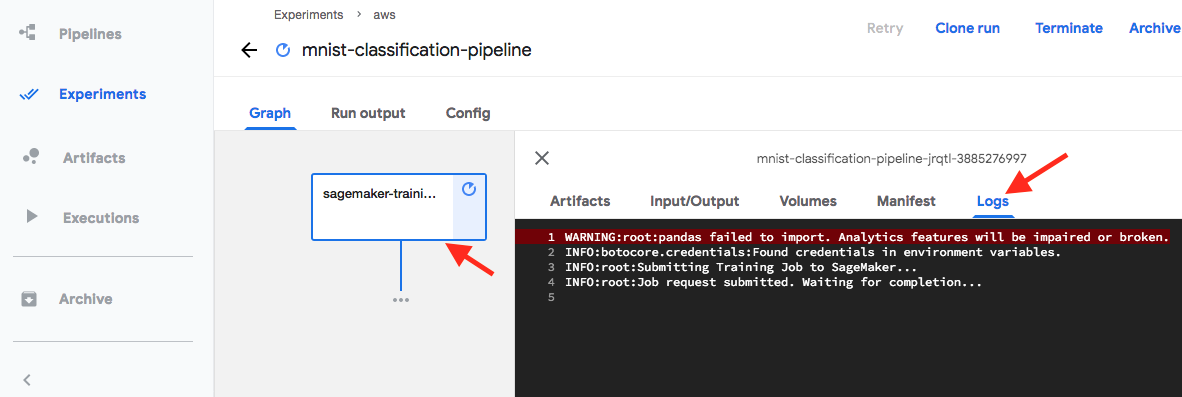
Task: Click the Experiments checkmark icon
Action: [29, 94]
